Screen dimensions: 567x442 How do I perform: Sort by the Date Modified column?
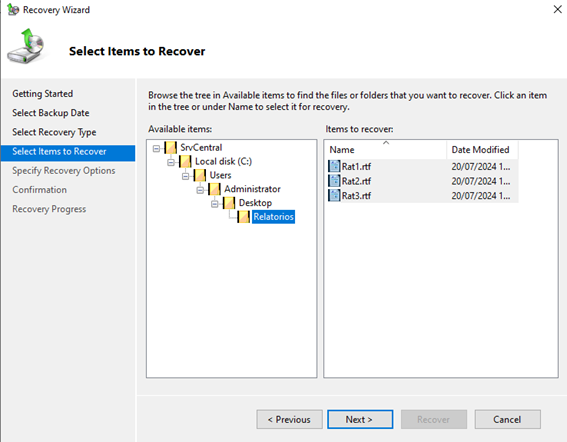tap(482, 150)
